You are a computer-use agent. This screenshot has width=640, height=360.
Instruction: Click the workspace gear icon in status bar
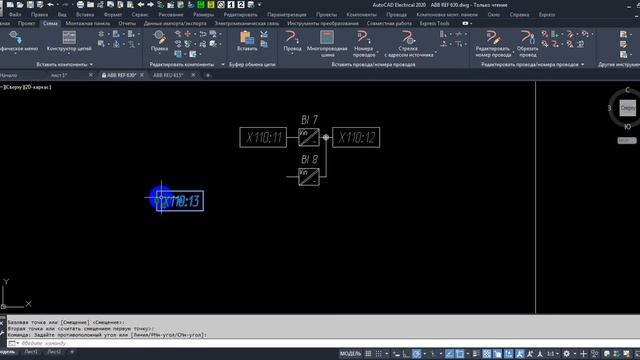tap(567, 354)
